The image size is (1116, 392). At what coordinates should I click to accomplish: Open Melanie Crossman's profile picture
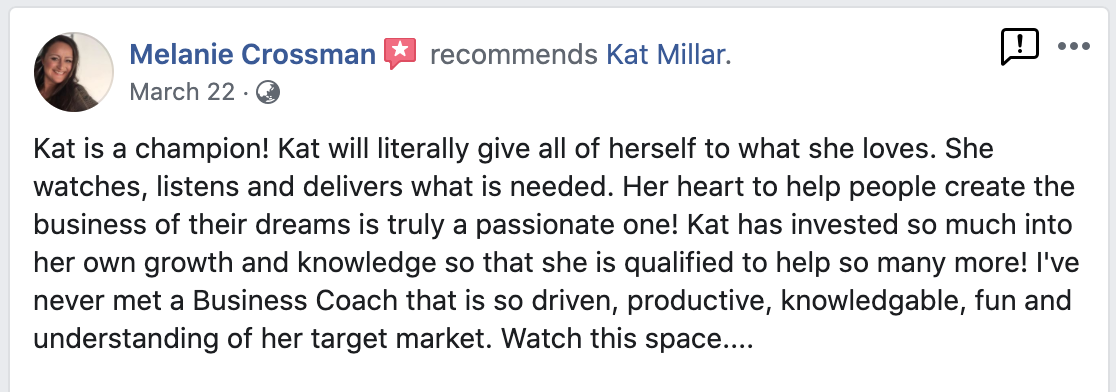pyautogui.click(x=73, y=72)
